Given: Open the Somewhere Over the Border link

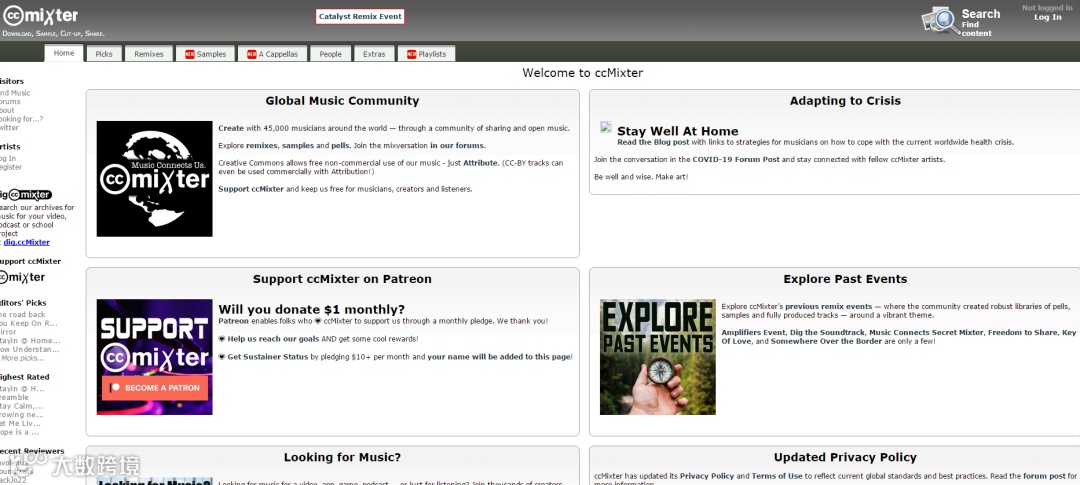Looking at the screenshot, I should pyautogui.click(x=827, y=341).
